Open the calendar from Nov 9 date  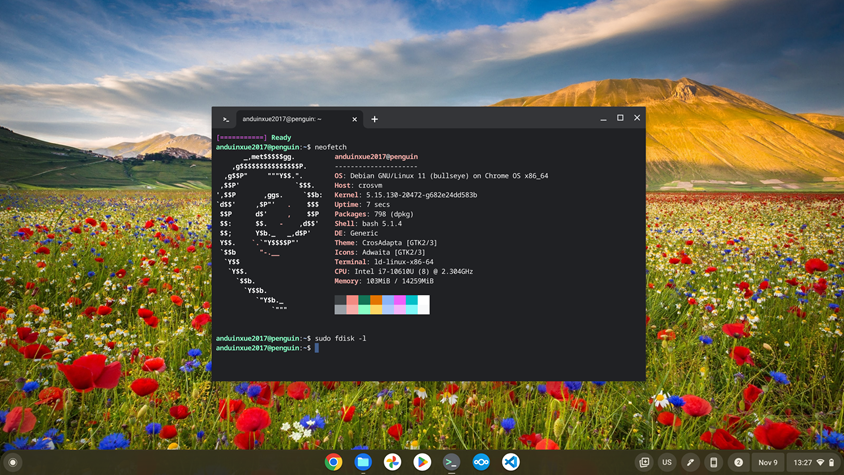click(767, 462)
